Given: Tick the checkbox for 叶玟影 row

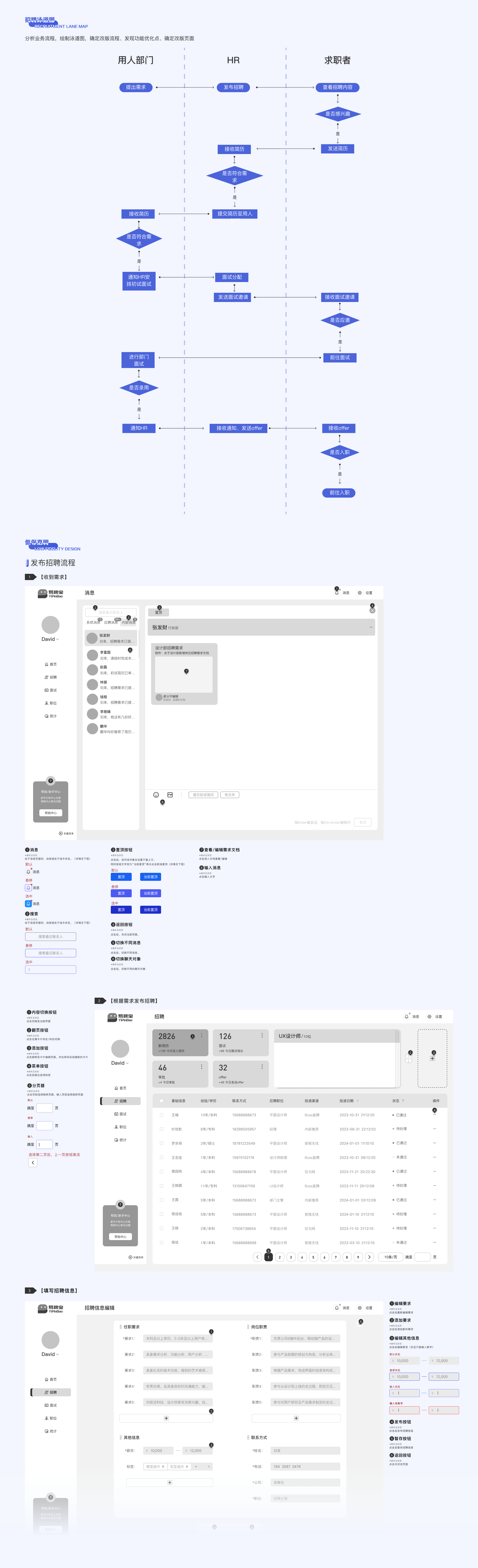Looking at the screenshot, I should tap(162, 1129).
